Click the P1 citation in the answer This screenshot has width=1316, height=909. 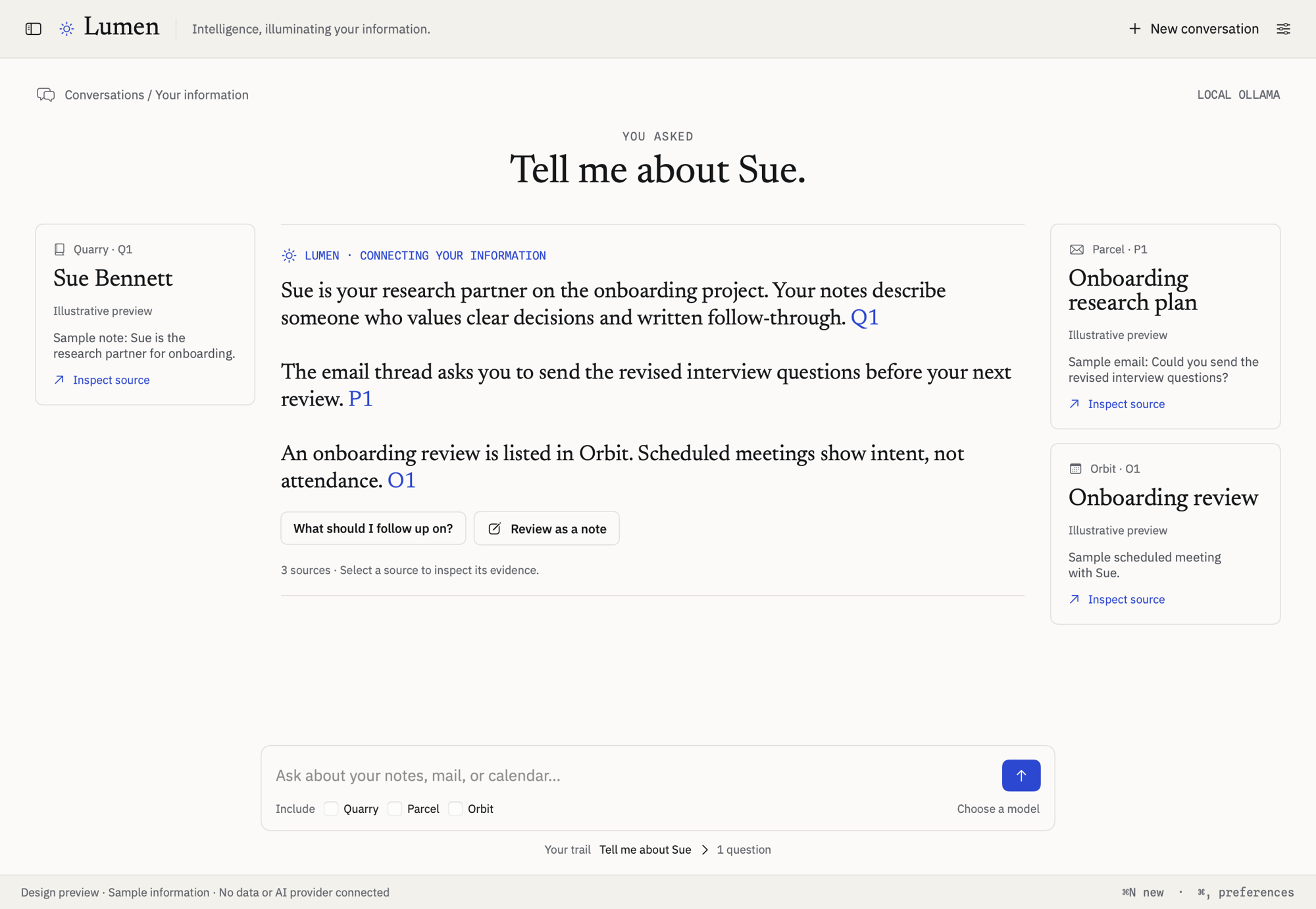pyautogui.click(x=361, y=400)
